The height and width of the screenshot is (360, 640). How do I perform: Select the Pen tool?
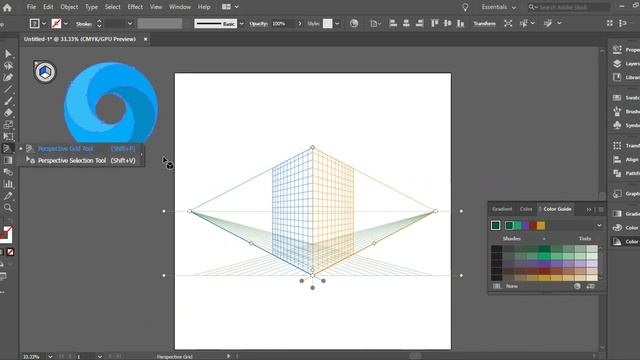tap(8, 77)
